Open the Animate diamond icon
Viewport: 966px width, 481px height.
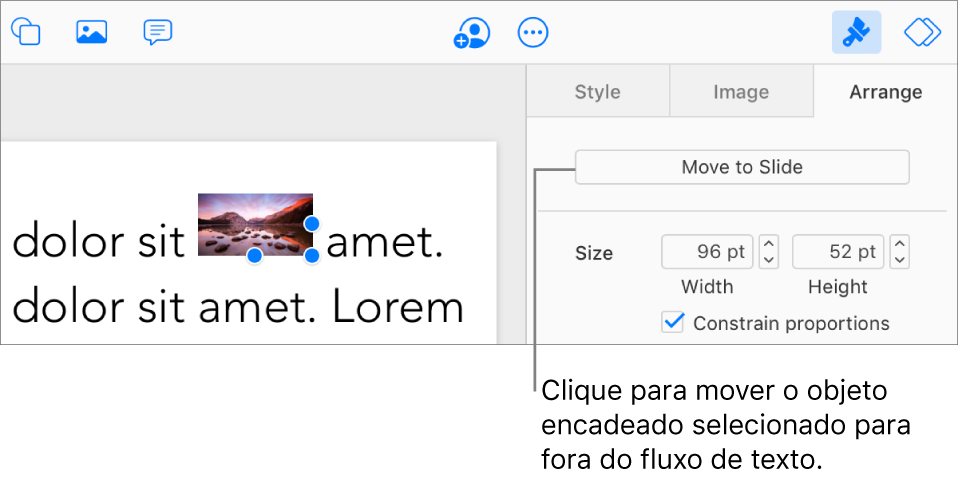(x=922, y=32)
